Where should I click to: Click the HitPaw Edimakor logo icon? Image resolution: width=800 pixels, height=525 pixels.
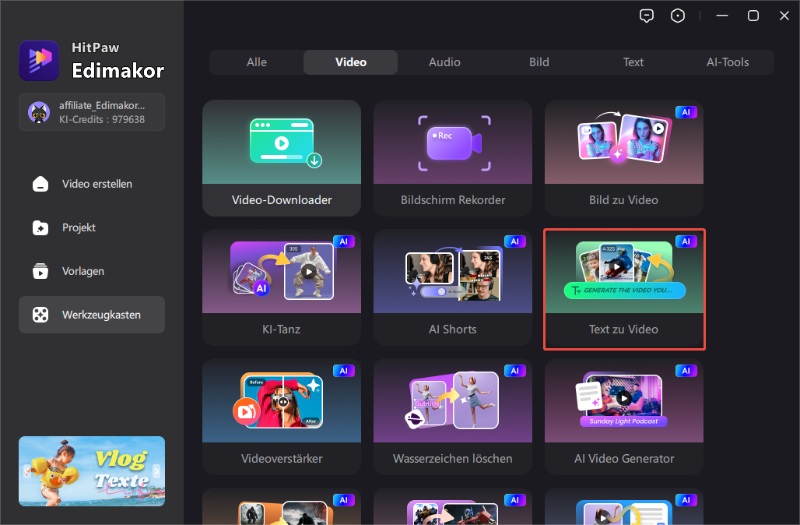coord(39,60)
